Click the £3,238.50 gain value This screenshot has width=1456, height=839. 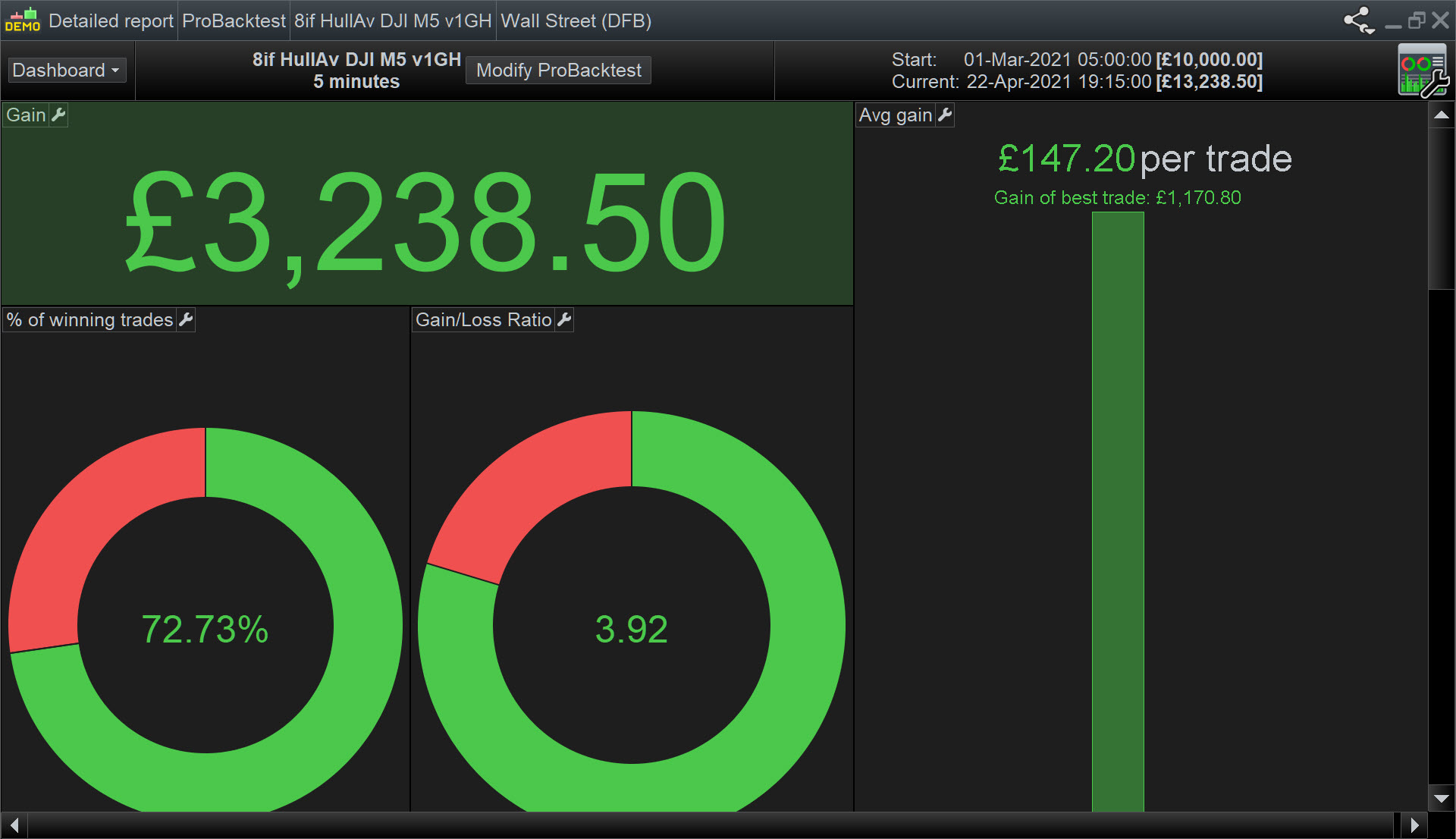point(425,222)
